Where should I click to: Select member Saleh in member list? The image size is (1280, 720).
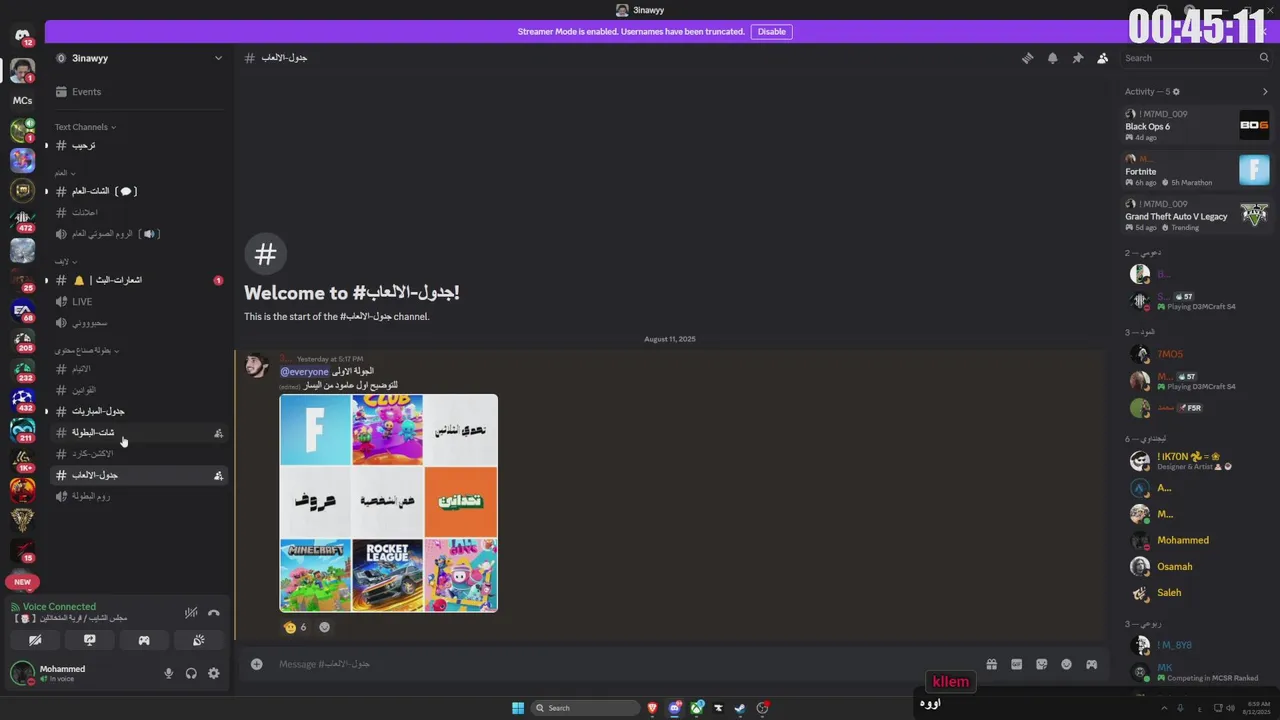tap(1196, 592)
